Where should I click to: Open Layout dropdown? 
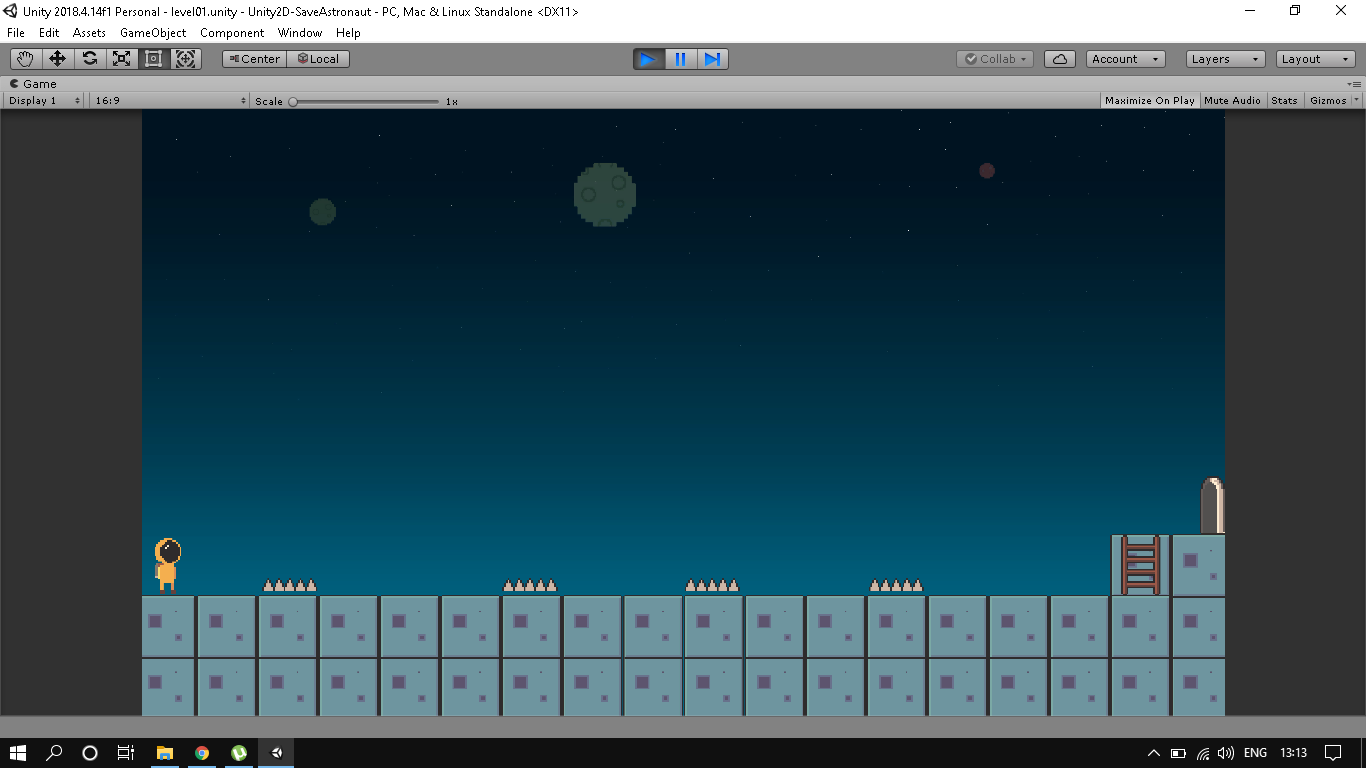click(x=1316, y=59)
